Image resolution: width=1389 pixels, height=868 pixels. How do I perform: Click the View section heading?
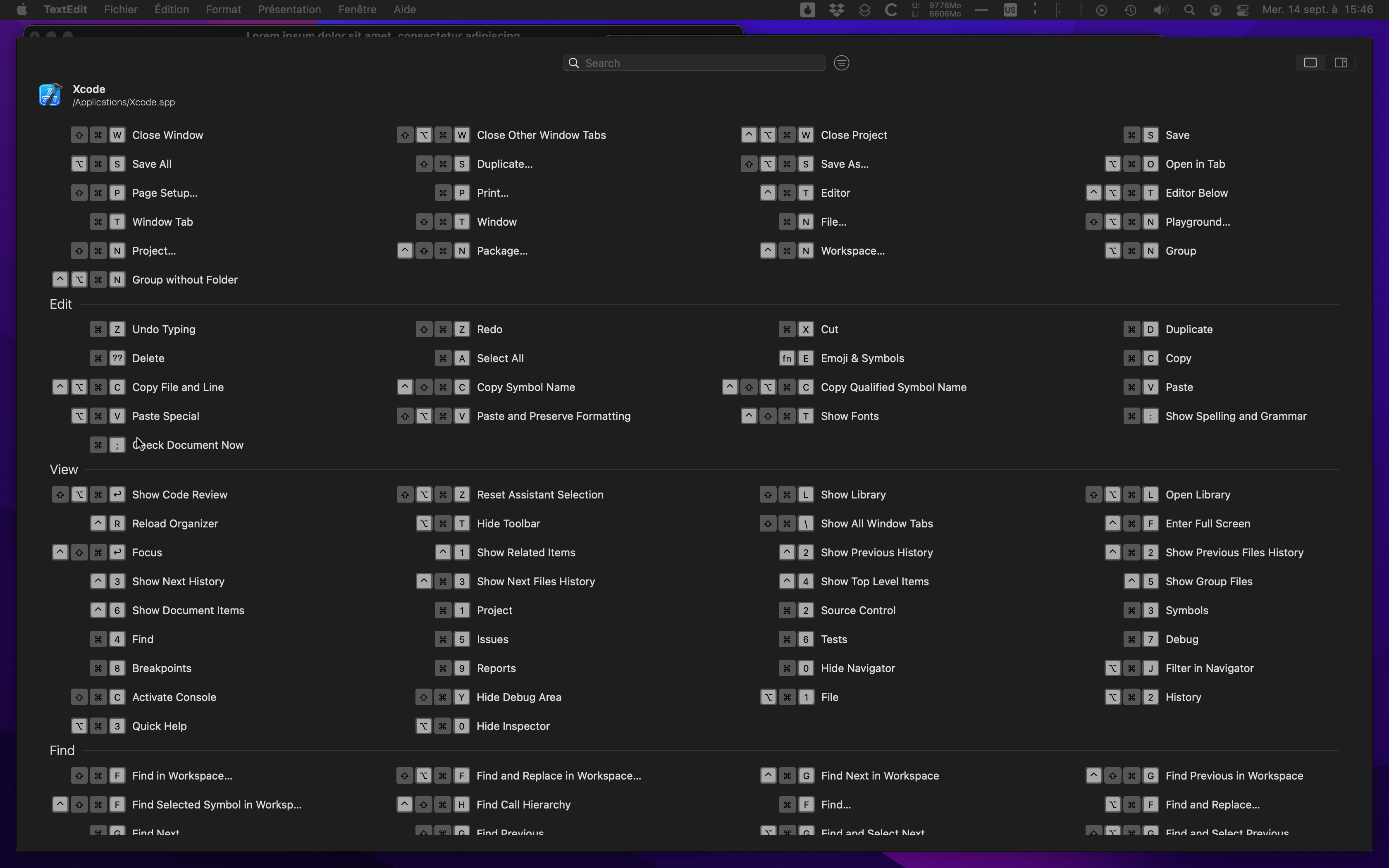tap(64, 470)
